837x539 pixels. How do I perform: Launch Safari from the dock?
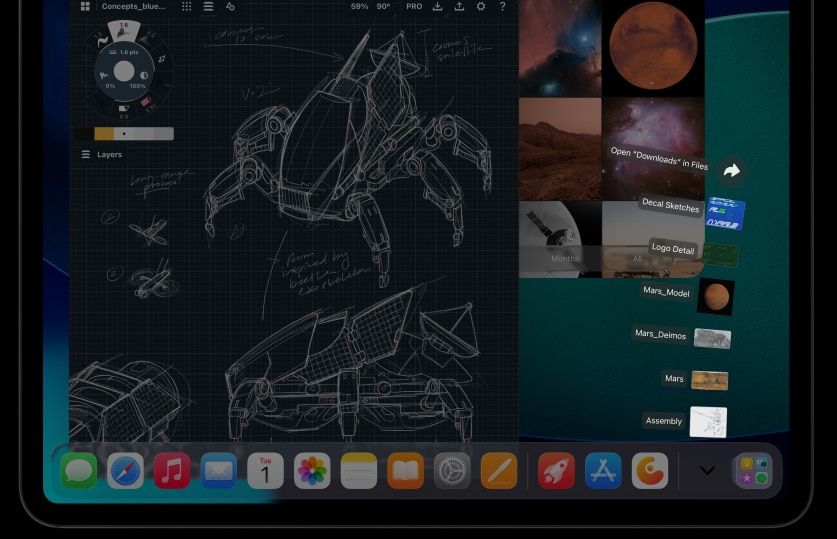tap(125, 471)
